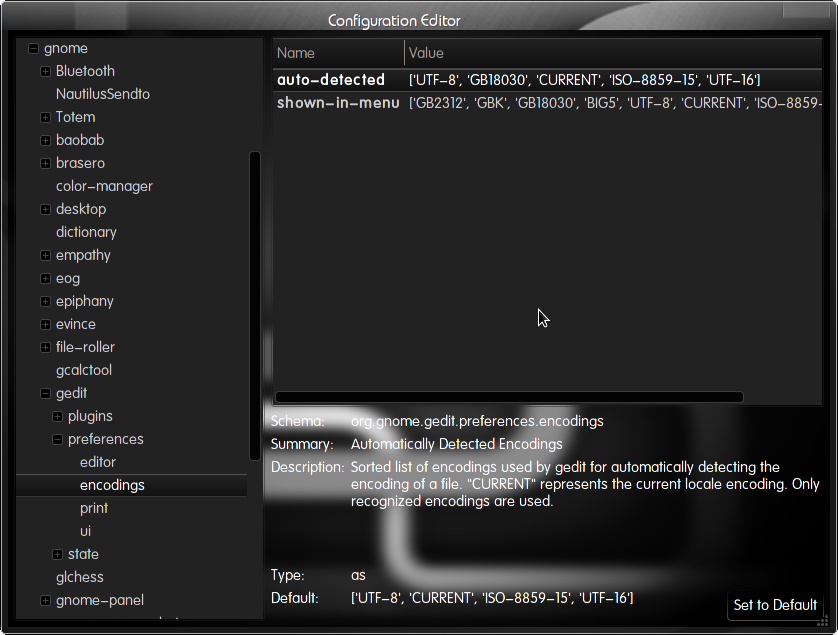
Task: Expand the eog node
Action: click(x=45, y=278)
